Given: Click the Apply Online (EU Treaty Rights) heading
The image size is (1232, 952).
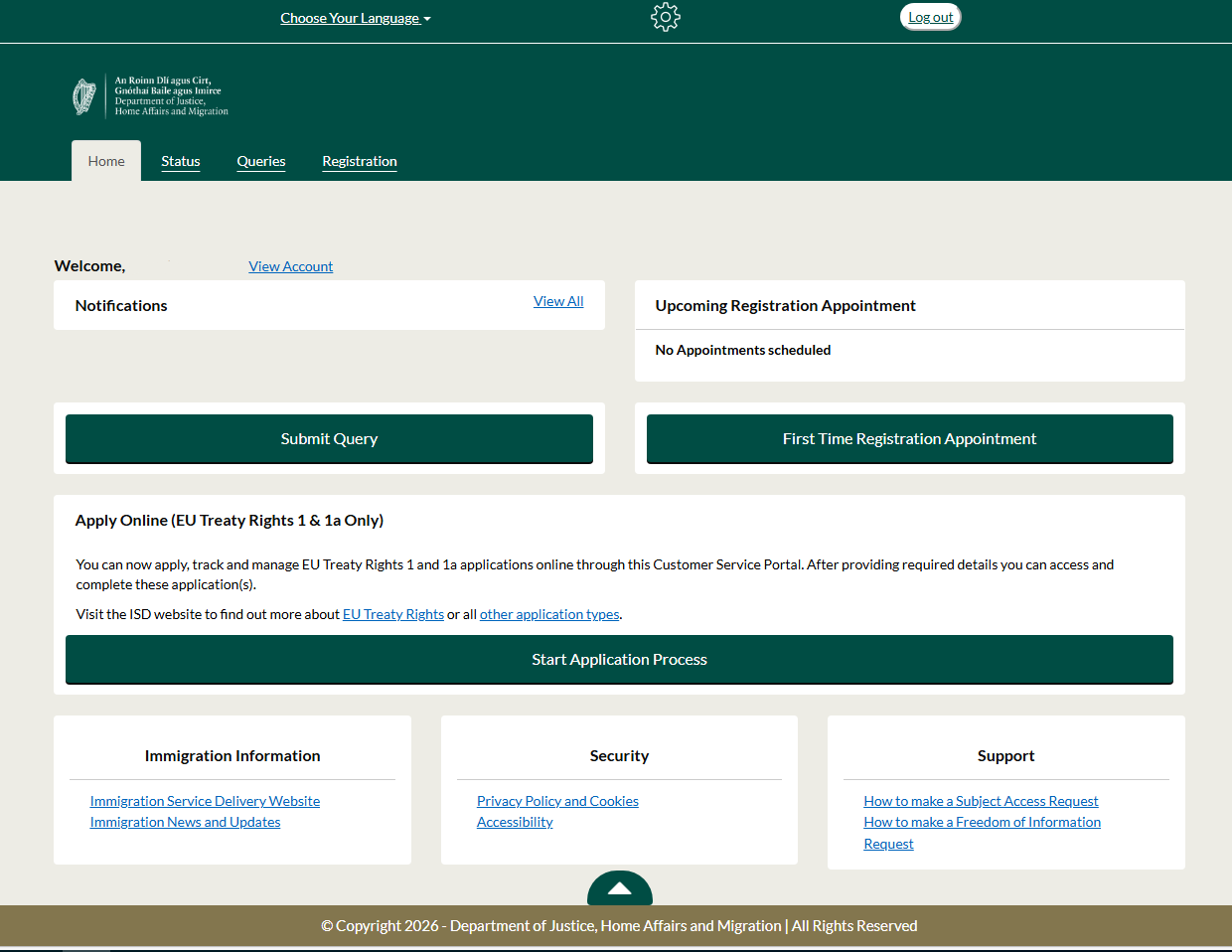Looking at the screenshot, I should [230, 520].
